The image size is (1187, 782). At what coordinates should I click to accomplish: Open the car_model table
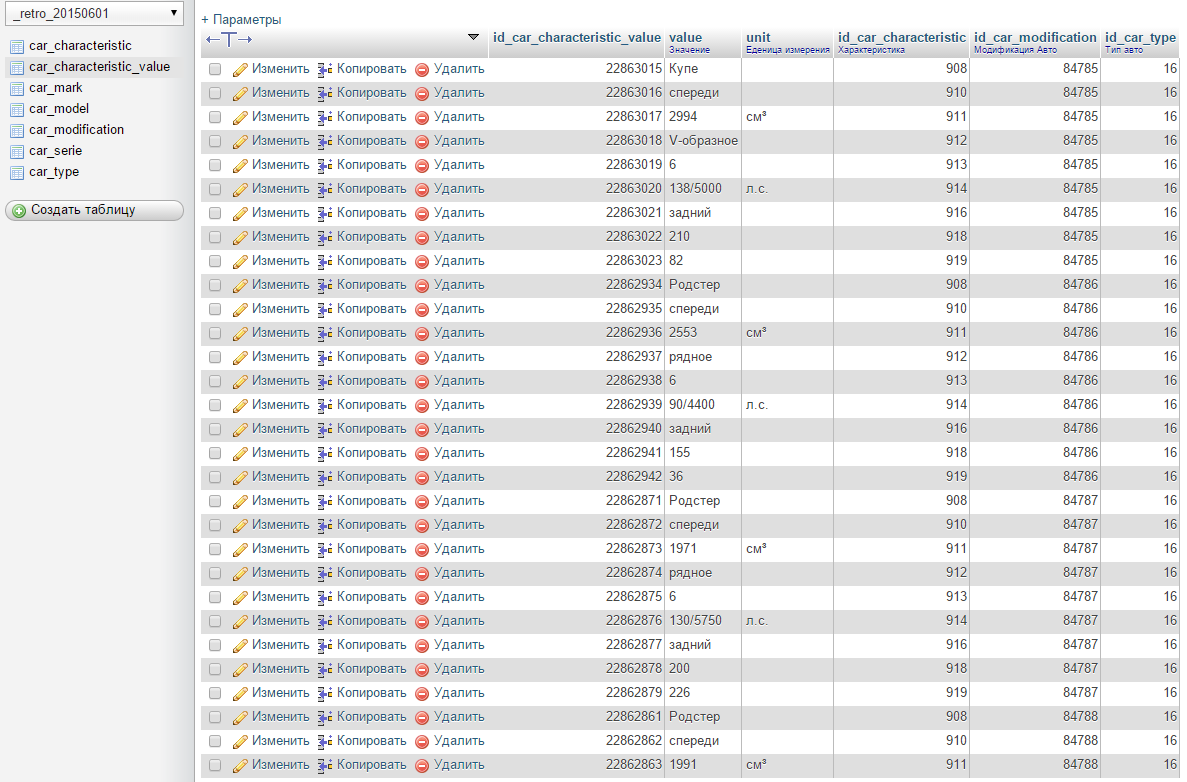tap(59, 109)
